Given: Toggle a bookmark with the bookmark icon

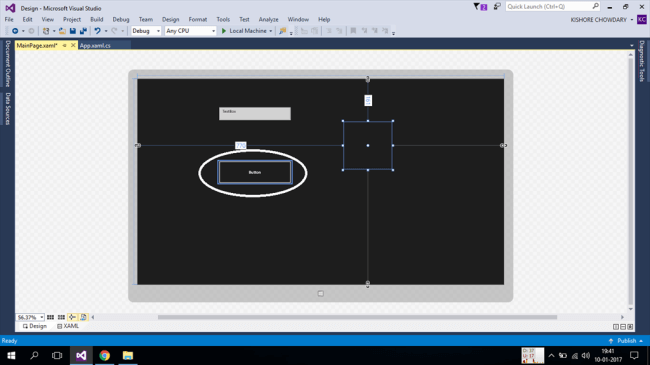Looking at the screenshot, I should pos(353,31).
